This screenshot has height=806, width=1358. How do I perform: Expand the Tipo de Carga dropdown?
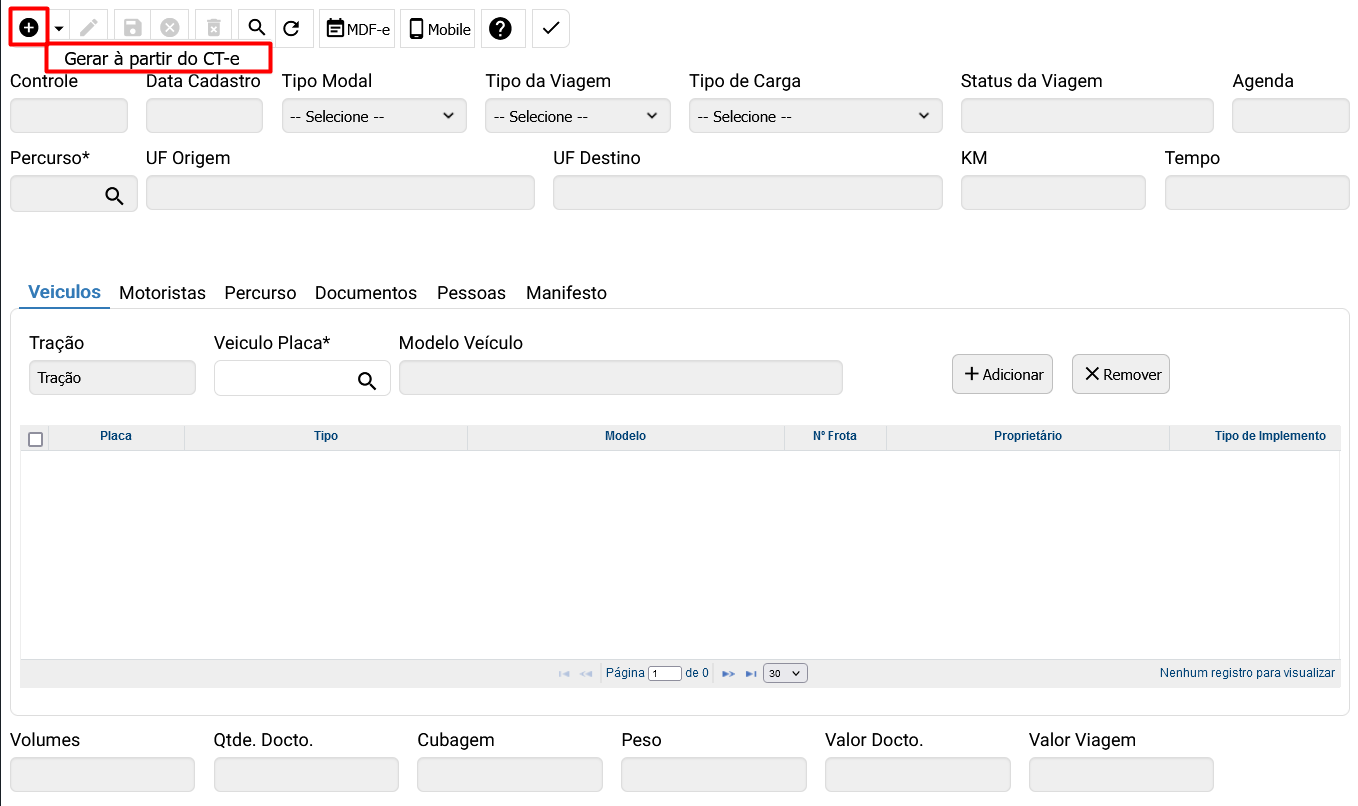pos(815,116)
